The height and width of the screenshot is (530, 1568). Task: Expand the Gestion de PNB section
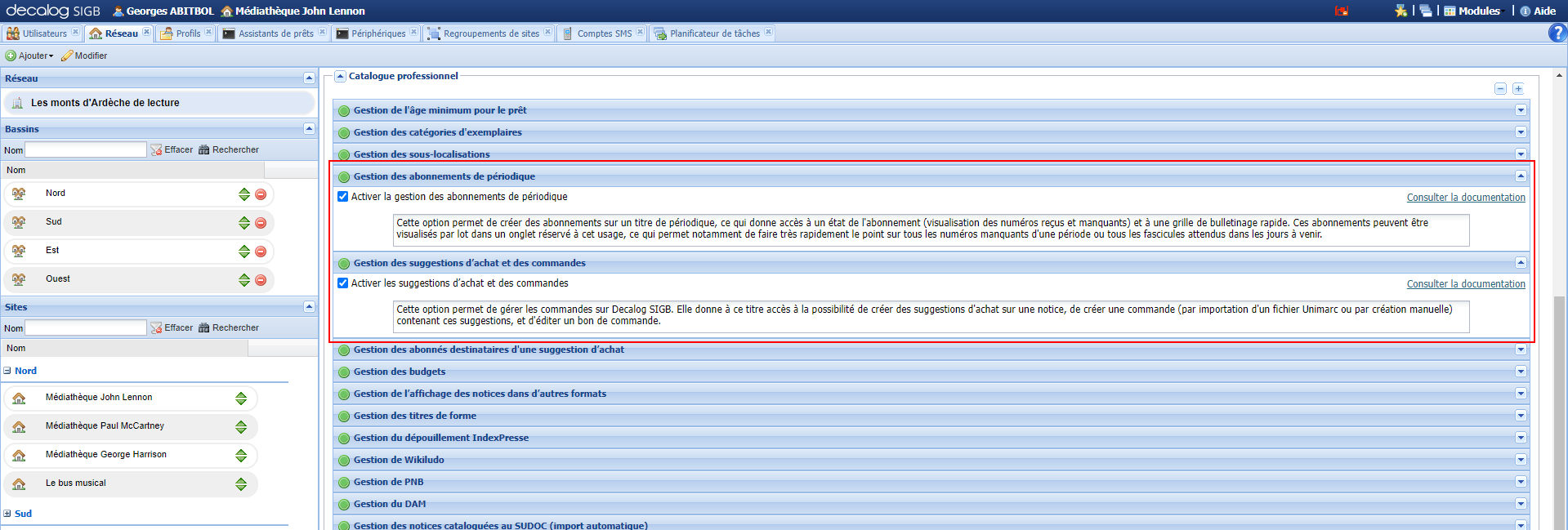pyautogui.click(x=1521, y=482)
